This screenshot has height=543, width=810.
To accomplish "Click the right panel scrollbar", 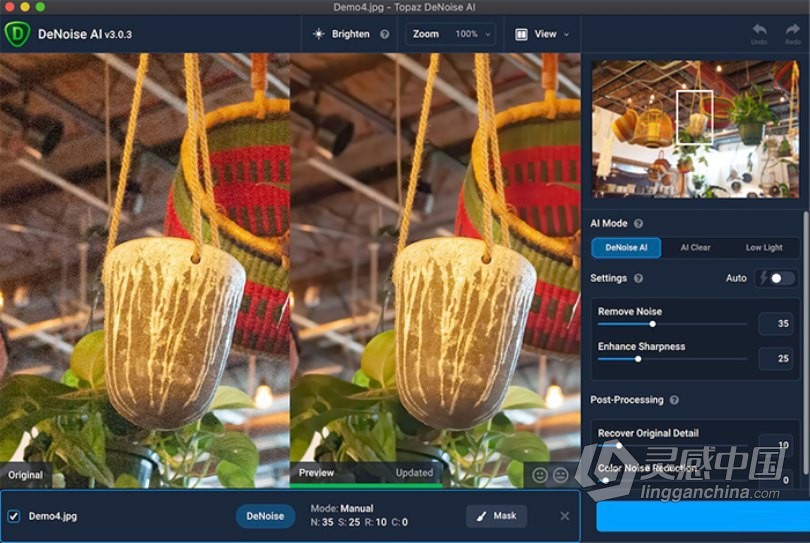I will (x=805, y=341).
